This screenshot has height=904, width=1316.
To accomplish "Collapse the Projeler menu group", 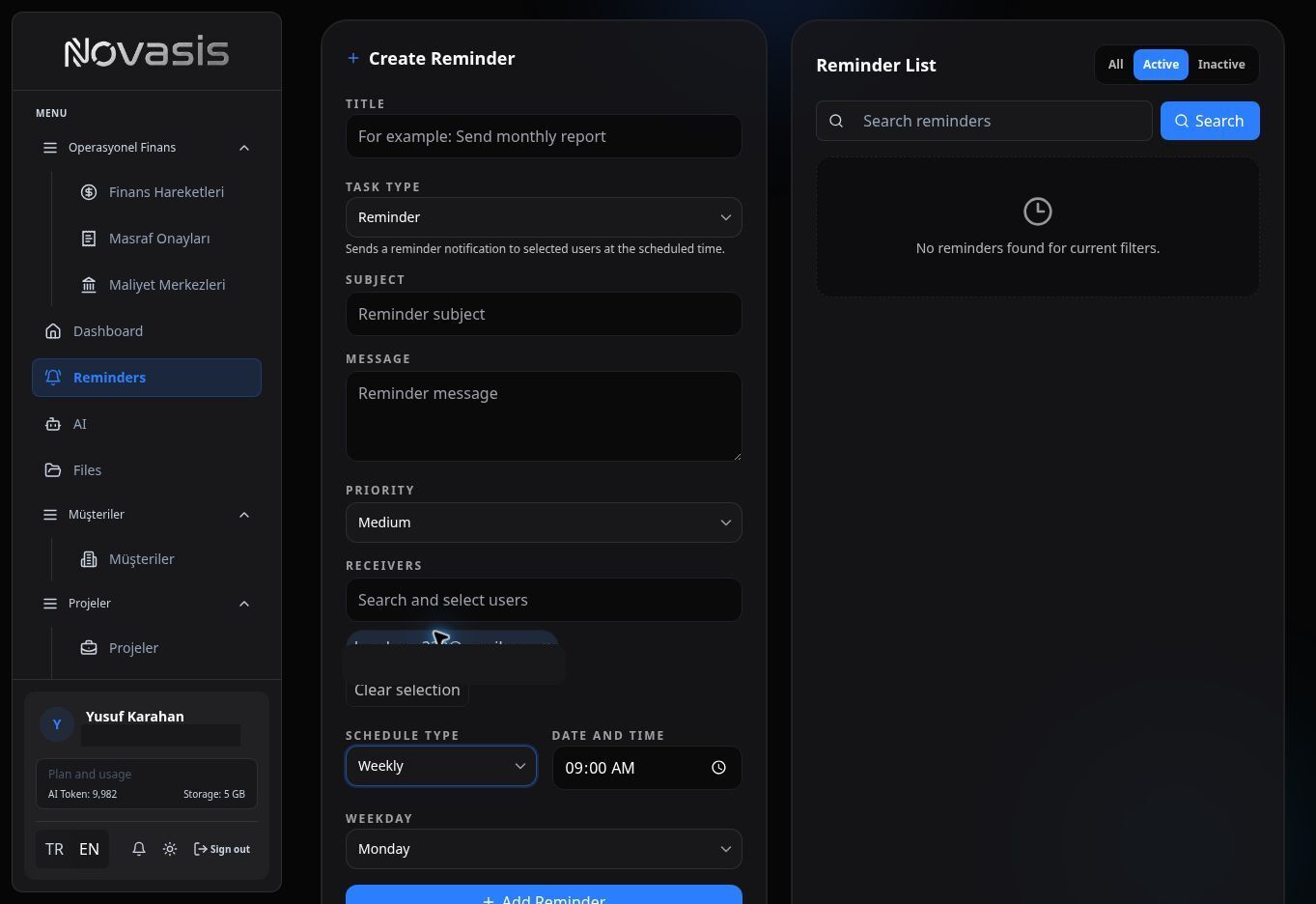I will pyautogui.click(x=147, y=604).
